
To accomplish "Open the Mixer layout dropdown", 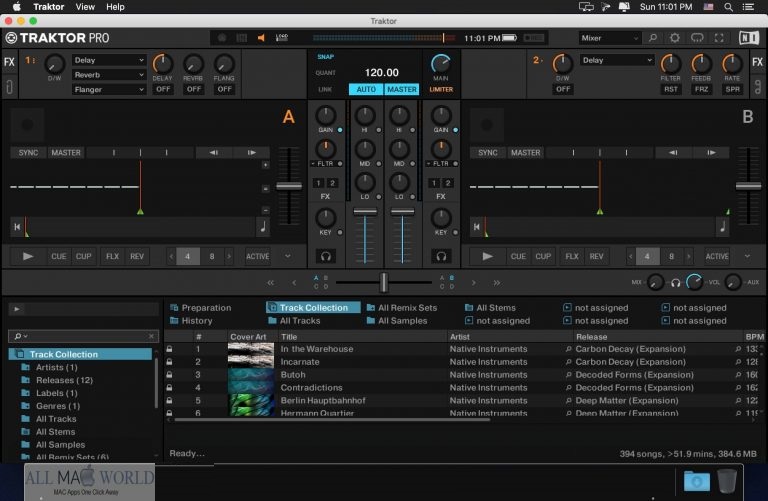I will (610, 38).
